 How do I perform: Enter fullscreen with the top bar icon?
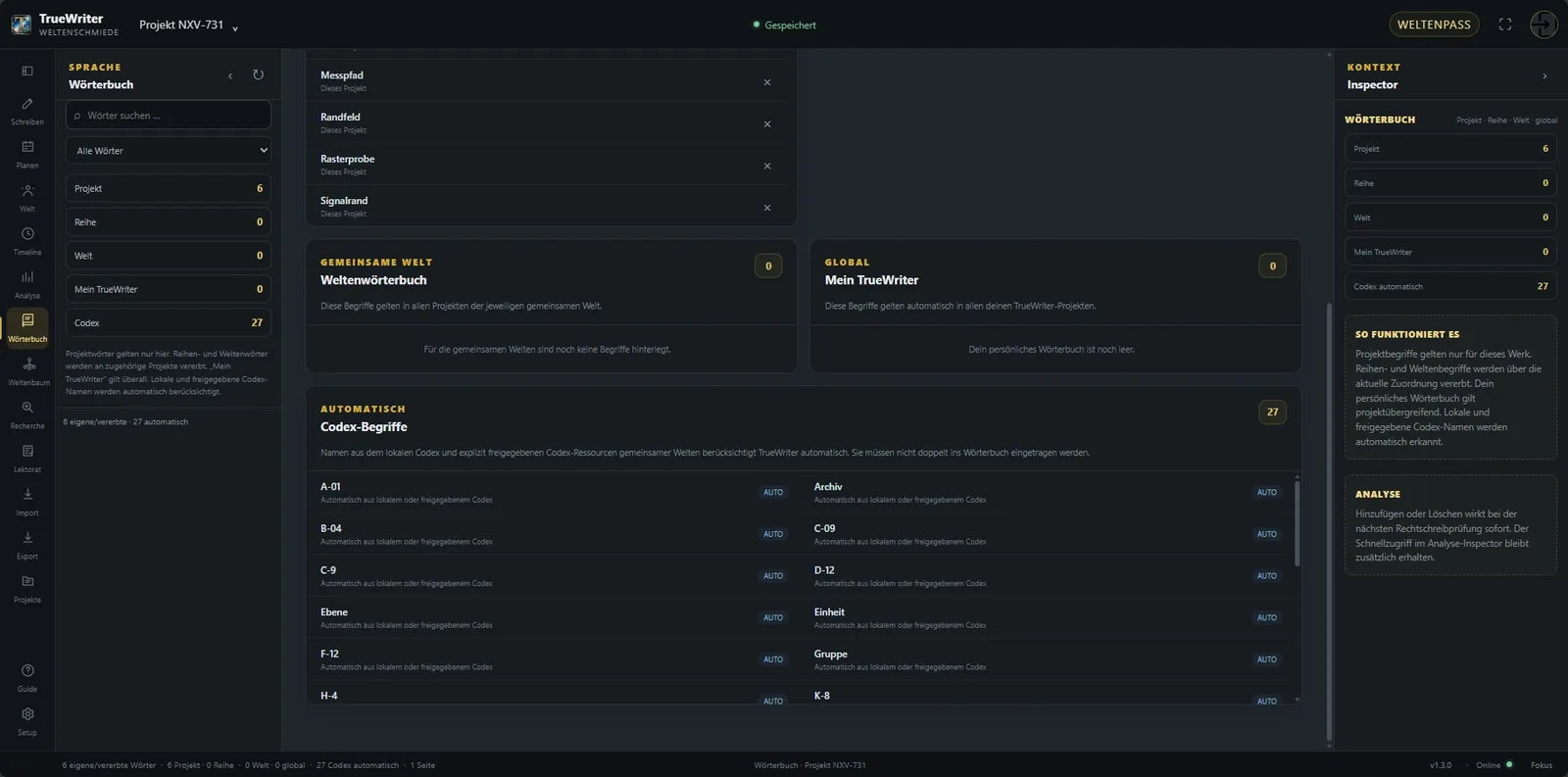[x=1505, y=24]
